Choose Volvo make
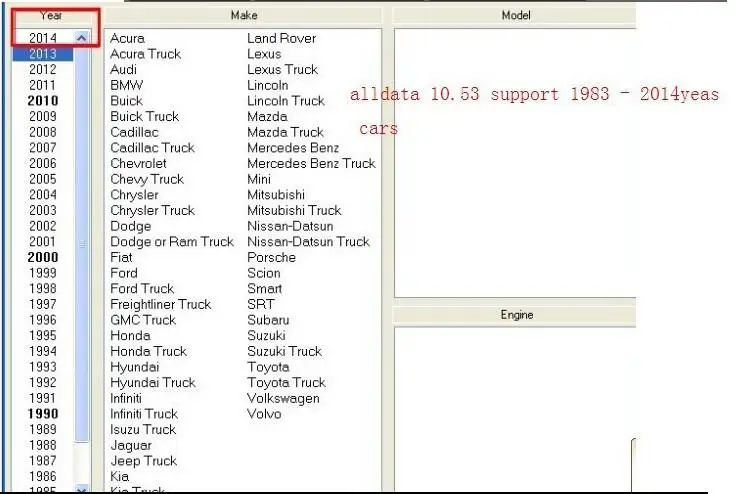744x494 pixels. click(264, 414)
